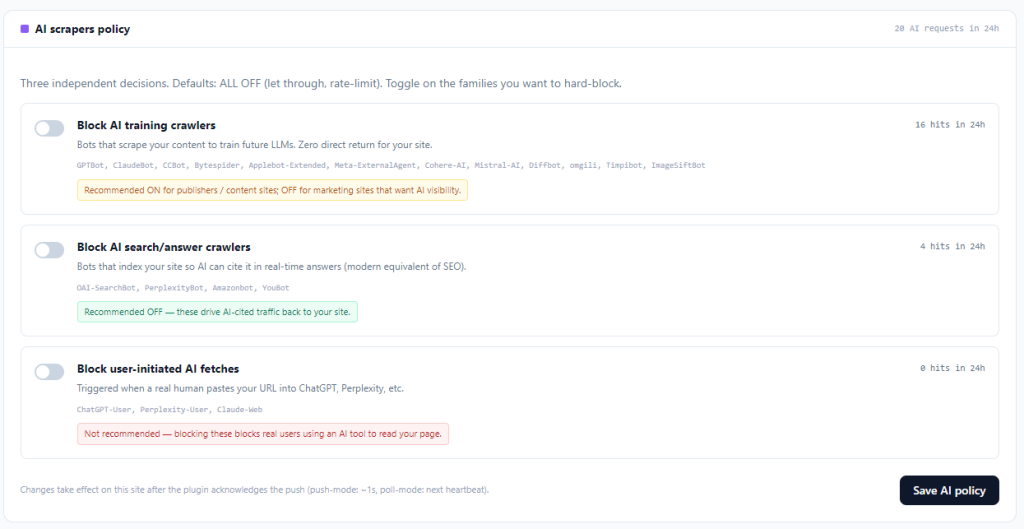Click the 4 hits in 24h label

click(x=952, y=246)
